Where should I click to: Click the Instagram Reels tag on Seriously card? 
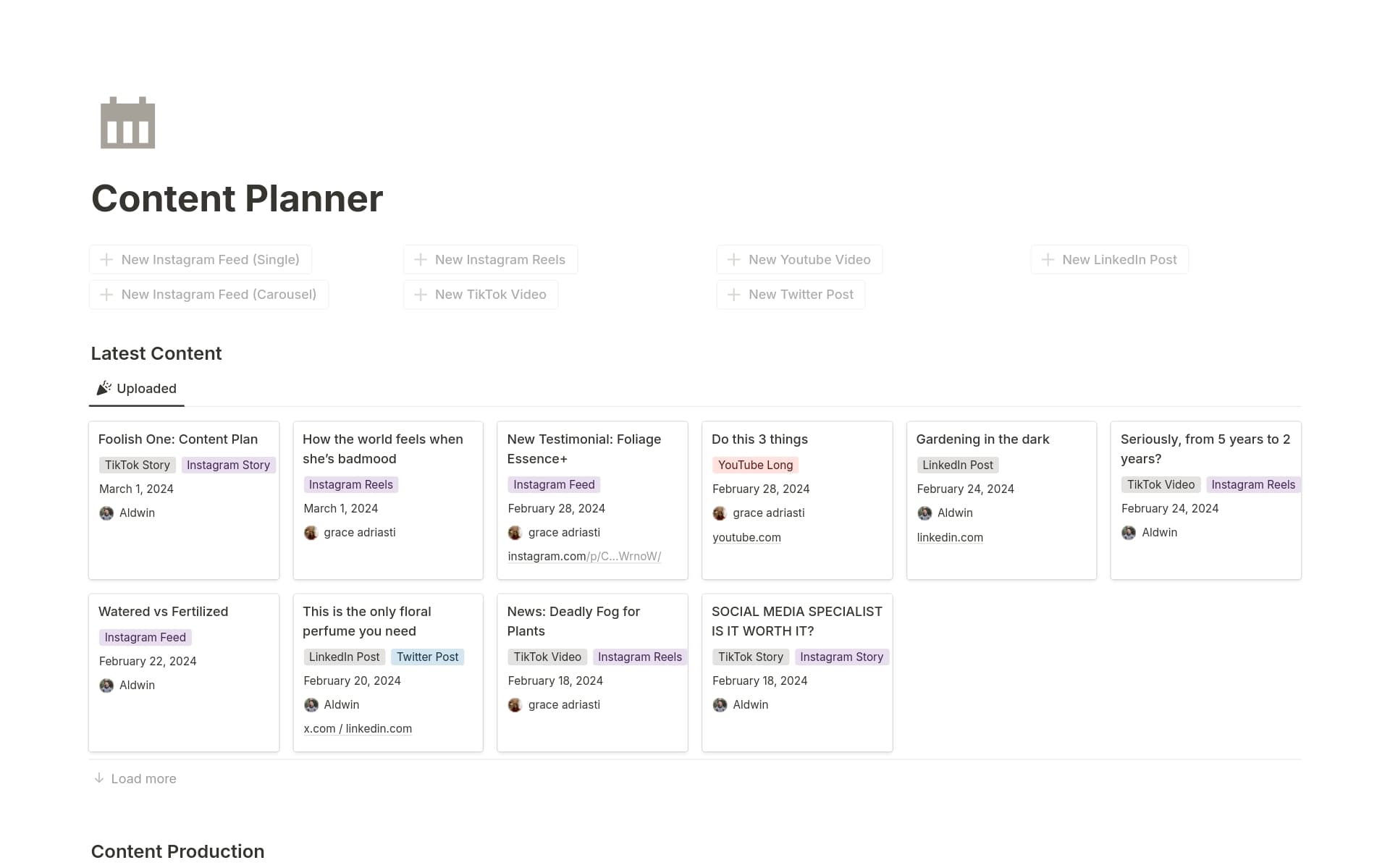coord(1252,484)
